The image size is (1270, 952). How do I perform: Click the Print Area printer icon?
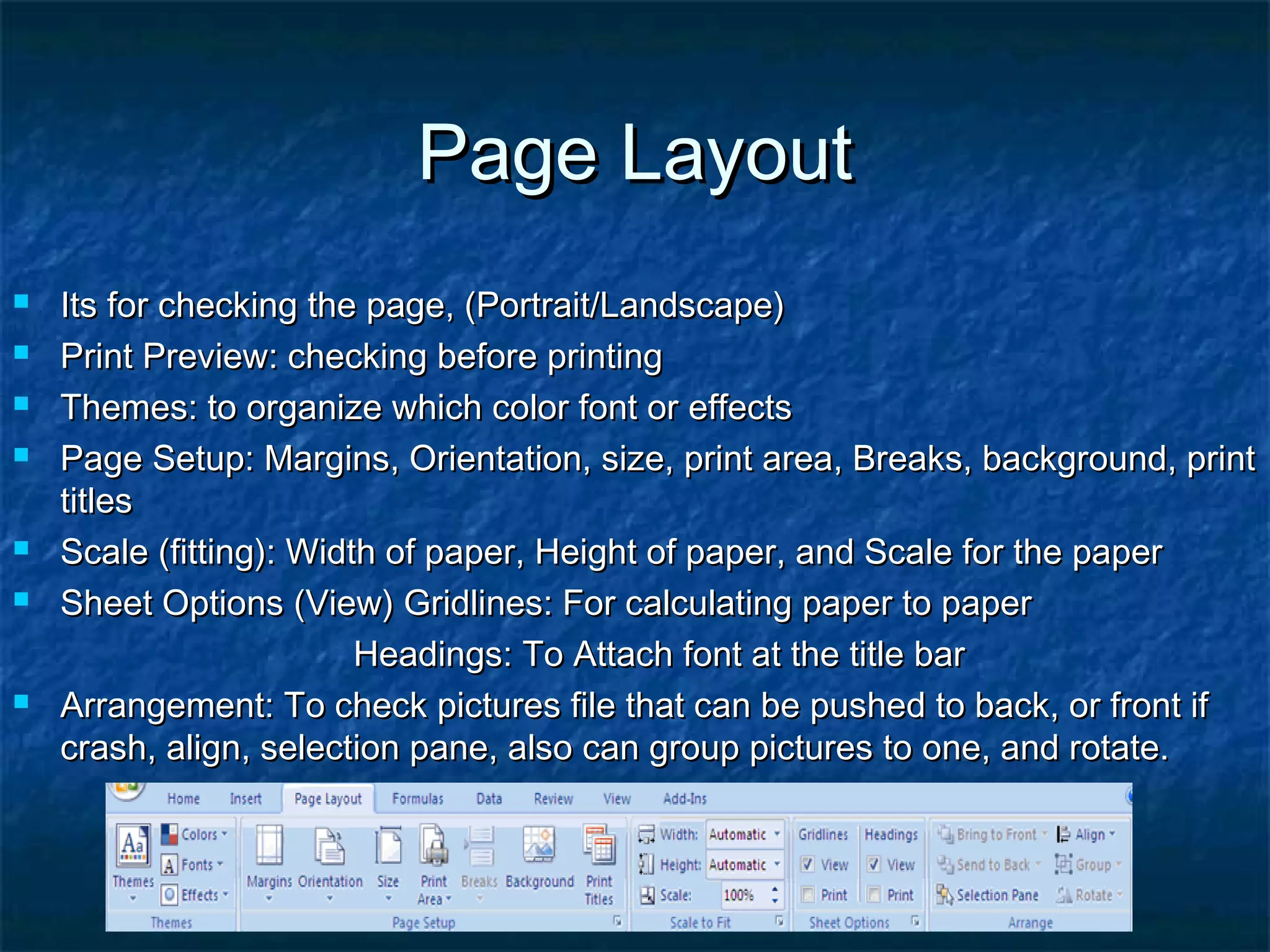tap(433, 845)
